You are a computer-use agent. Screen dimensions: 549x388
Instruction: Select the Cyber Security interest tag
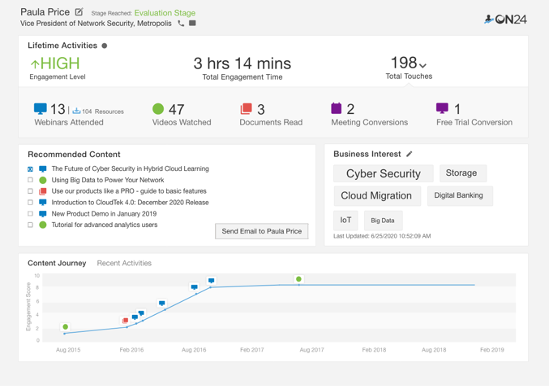pos(383,173)
